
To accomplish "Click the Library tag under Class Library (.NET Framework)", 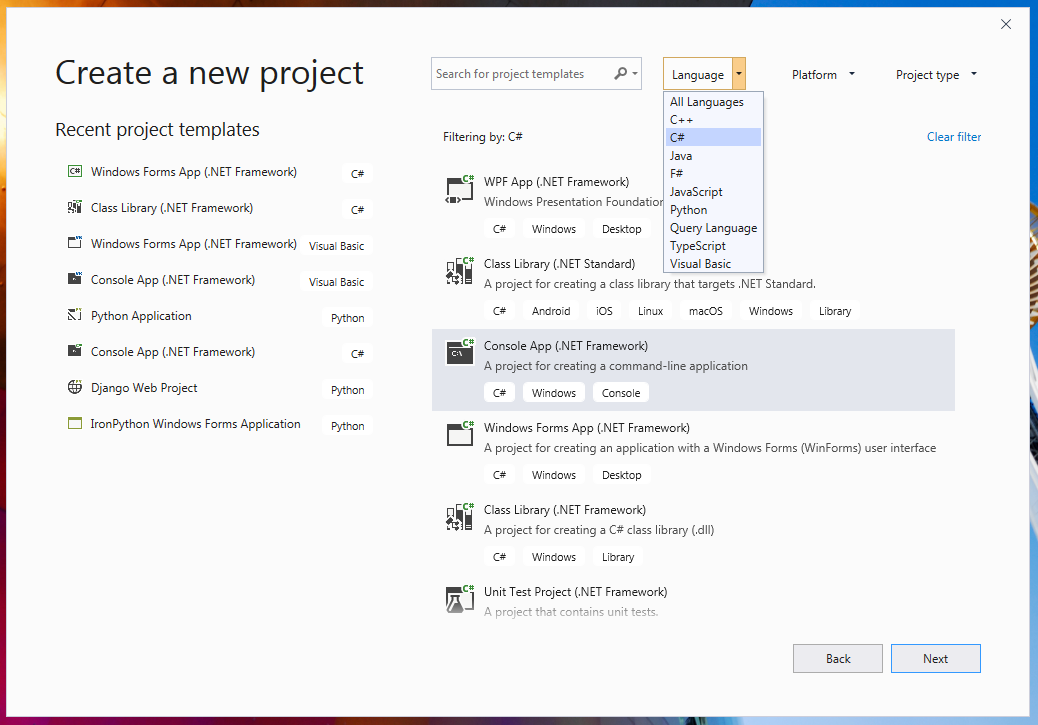I will tap(618, 557).
